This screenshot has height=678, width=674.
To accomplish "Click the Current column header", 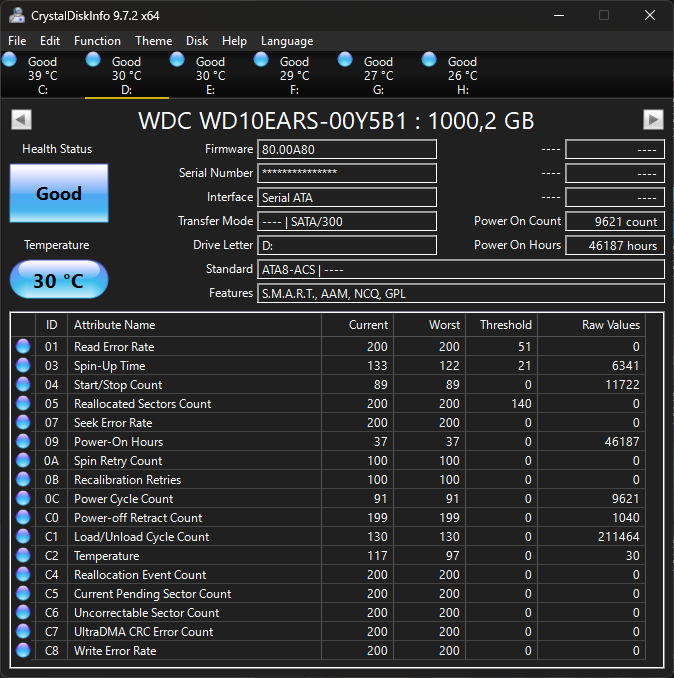I will pos(358,325).
